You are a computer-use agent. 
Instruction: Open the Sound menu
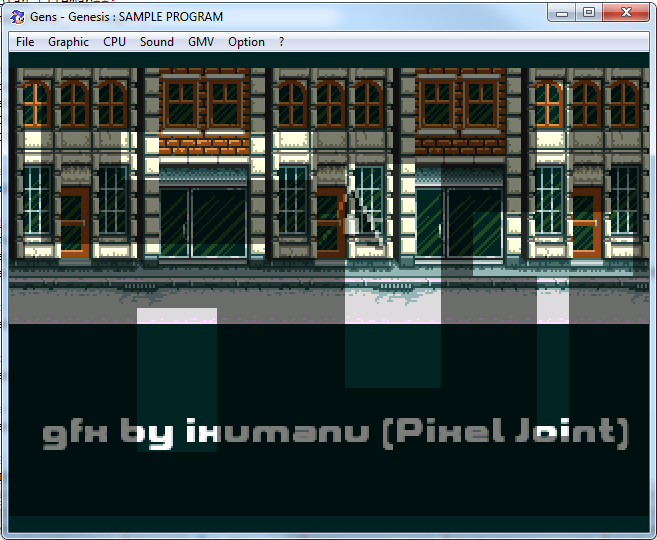[x=157, y=42]
